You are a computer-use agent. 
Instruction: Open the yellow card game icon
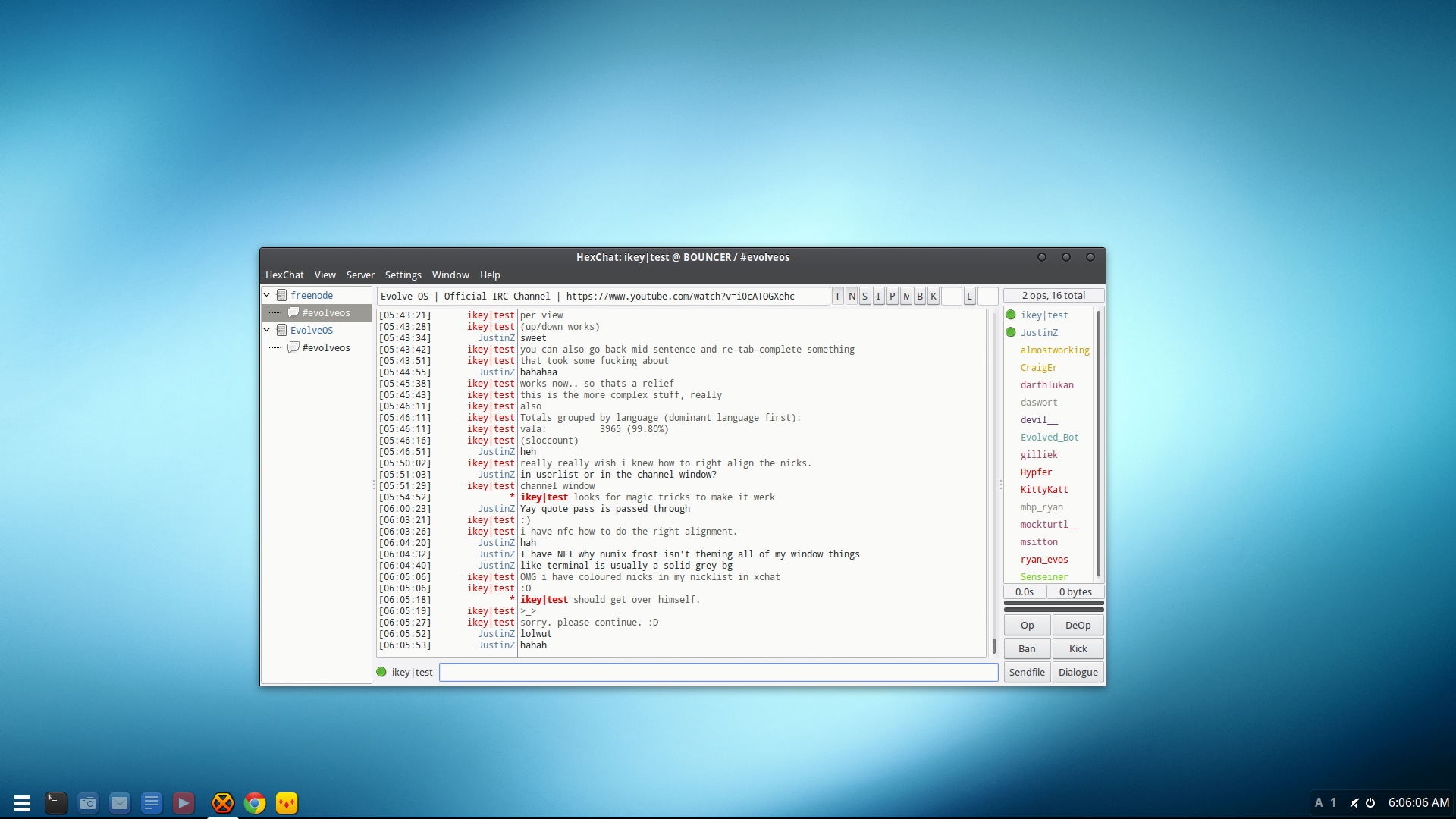pyautogui.click(x=287, y=802)
